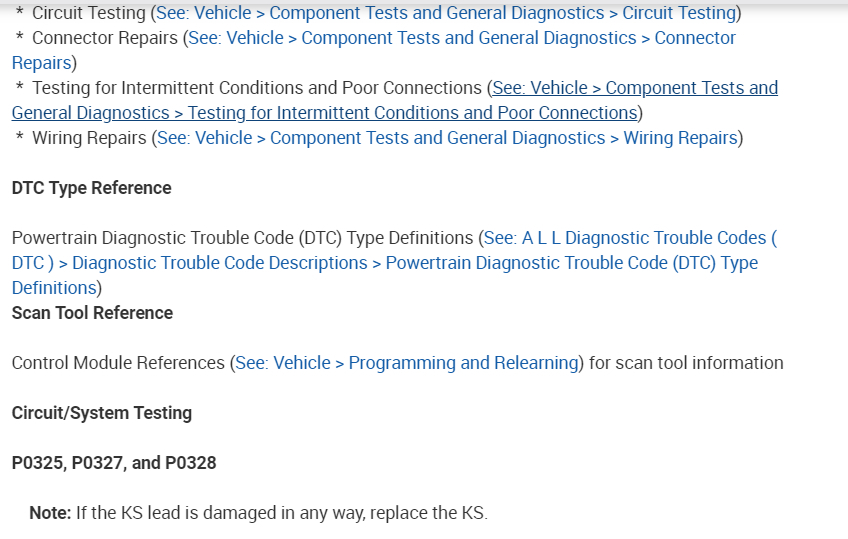Follow the Connector Repairs See: Vehicle link

click(461, 38)
